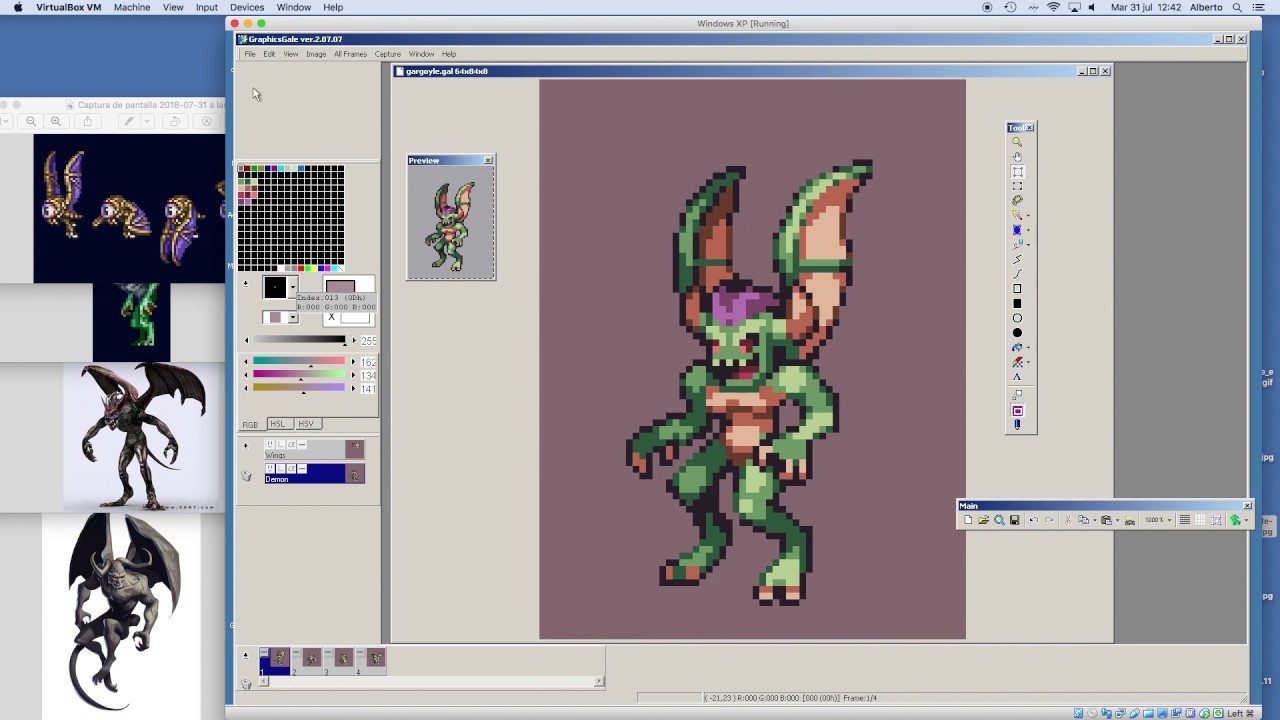Toggle the overlapping squares option in Tool palette
1280x720 pixels.
[x=1017, y=395]
